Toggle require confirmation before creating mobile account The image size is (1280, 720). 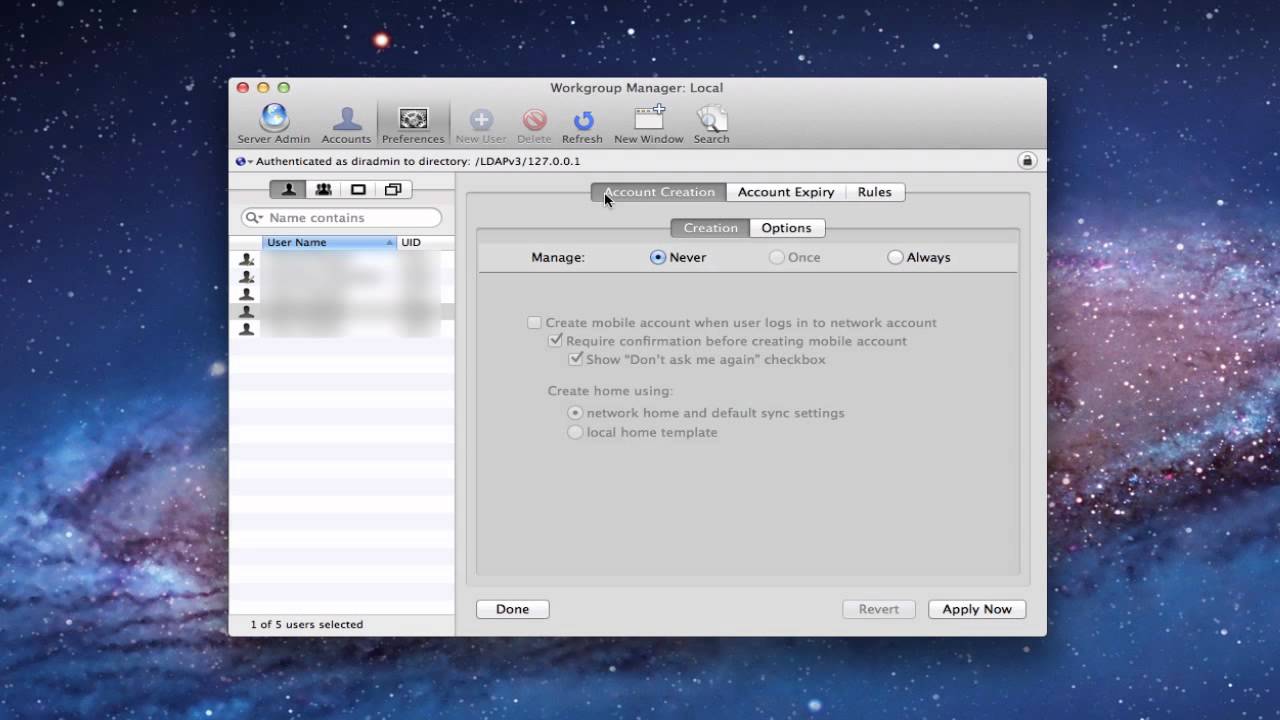(x=556, y=341)
